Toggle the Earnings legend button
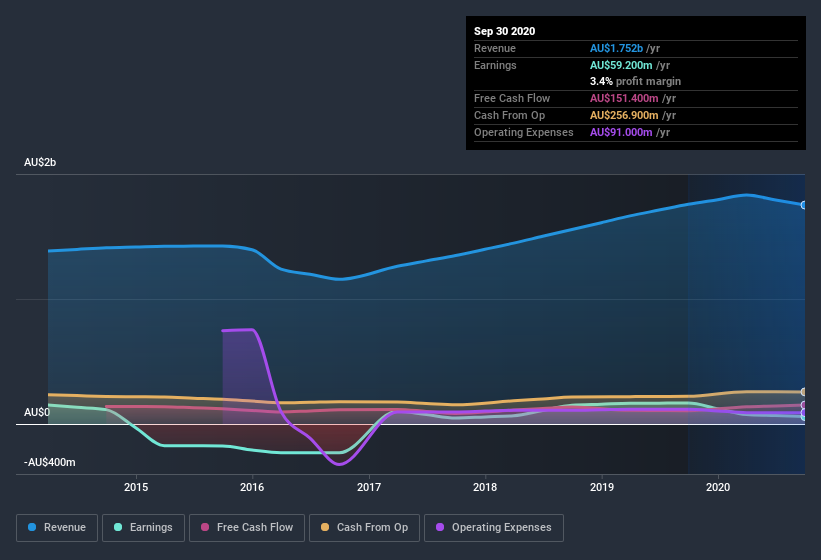This screenshot has height=560, width=821. 143,528
